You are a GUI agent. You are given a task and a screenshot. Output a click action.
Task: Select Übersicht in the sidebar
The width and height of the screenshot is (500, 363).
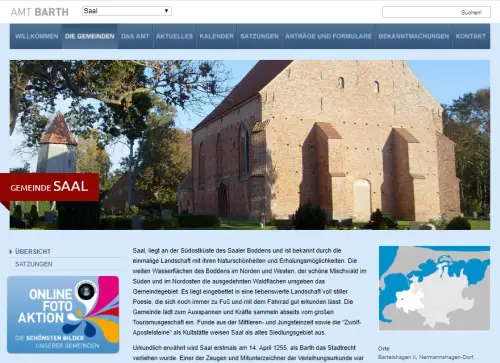tap(33, 251)
